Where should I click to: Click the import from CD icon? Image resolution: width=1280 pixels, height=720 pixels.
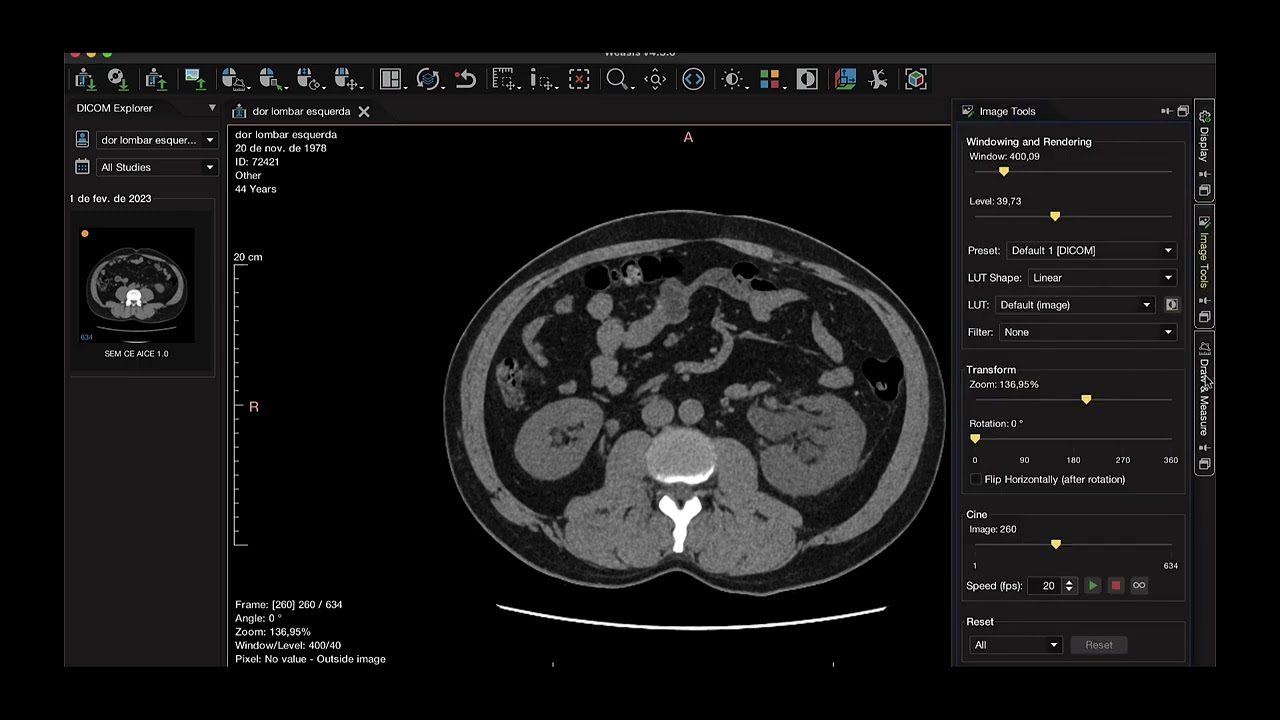tap(118, 79)
